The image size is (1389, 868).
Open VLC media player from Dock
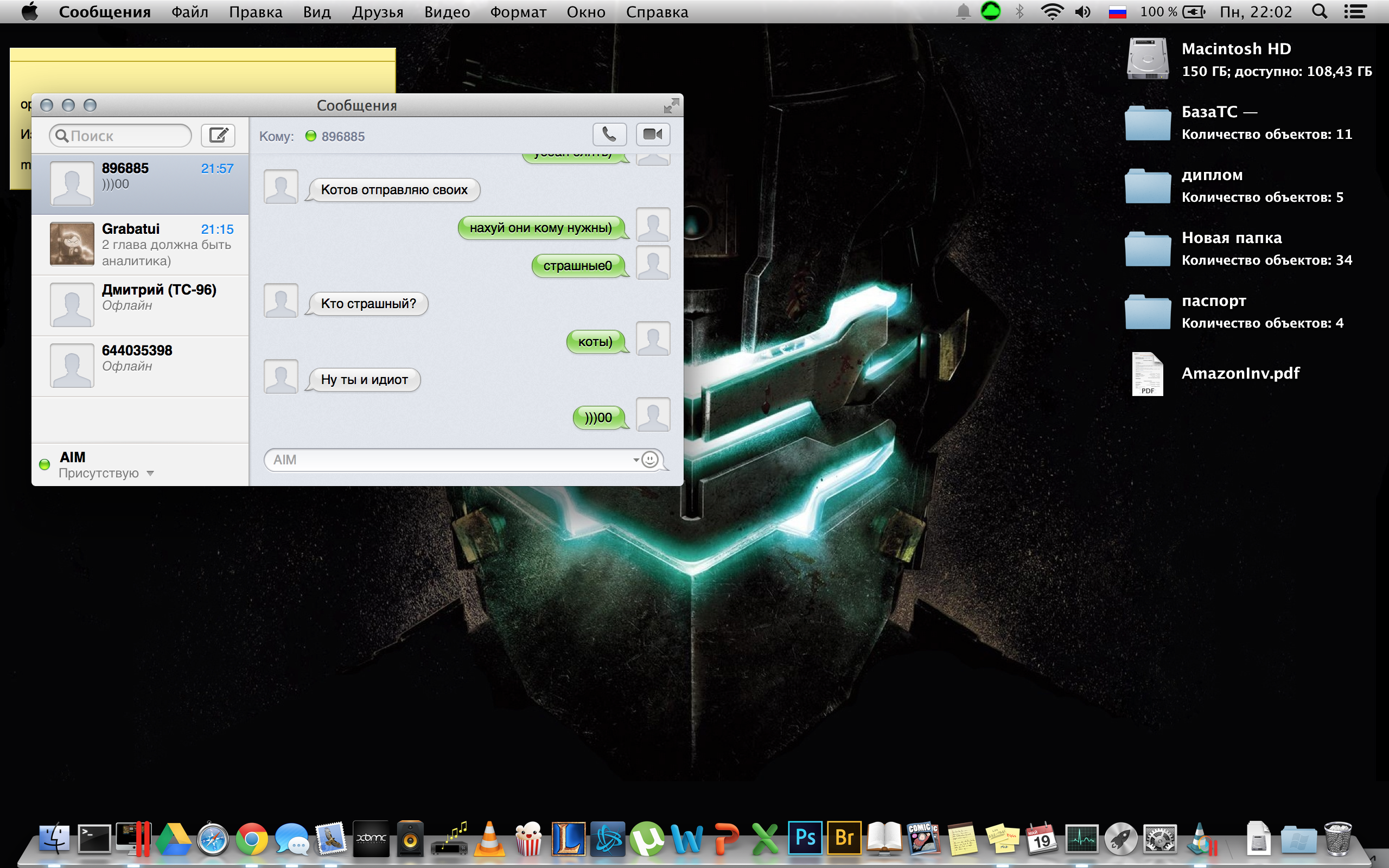click(x=489, y=839)
